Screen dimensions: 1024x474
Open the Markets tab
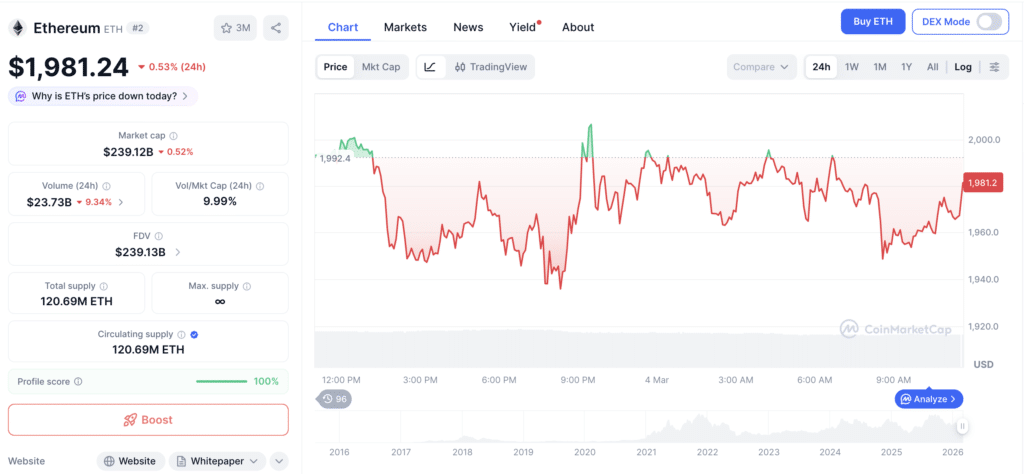(405, 27)
